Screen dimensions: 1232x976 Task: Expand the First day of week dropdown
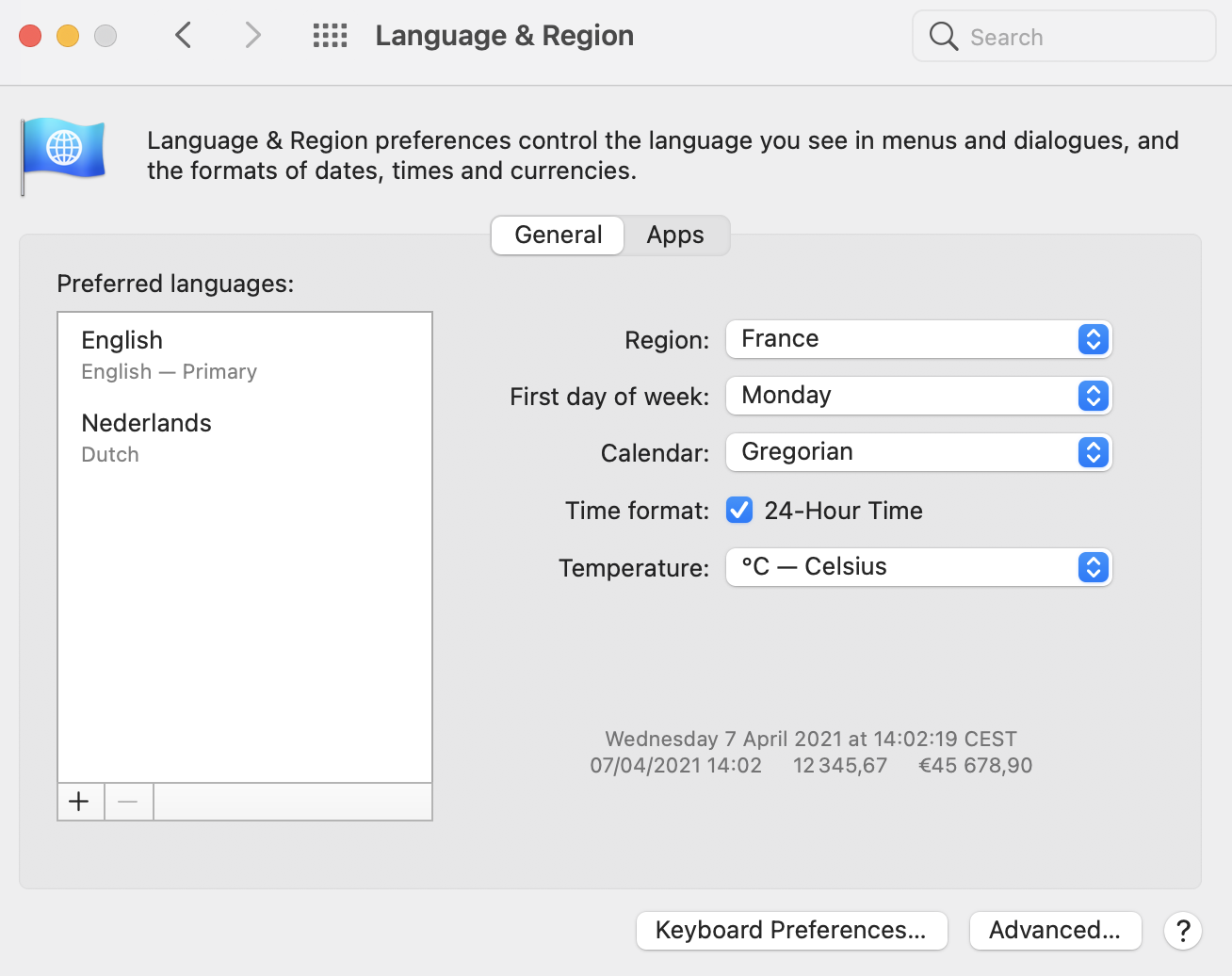coord(918,396)
